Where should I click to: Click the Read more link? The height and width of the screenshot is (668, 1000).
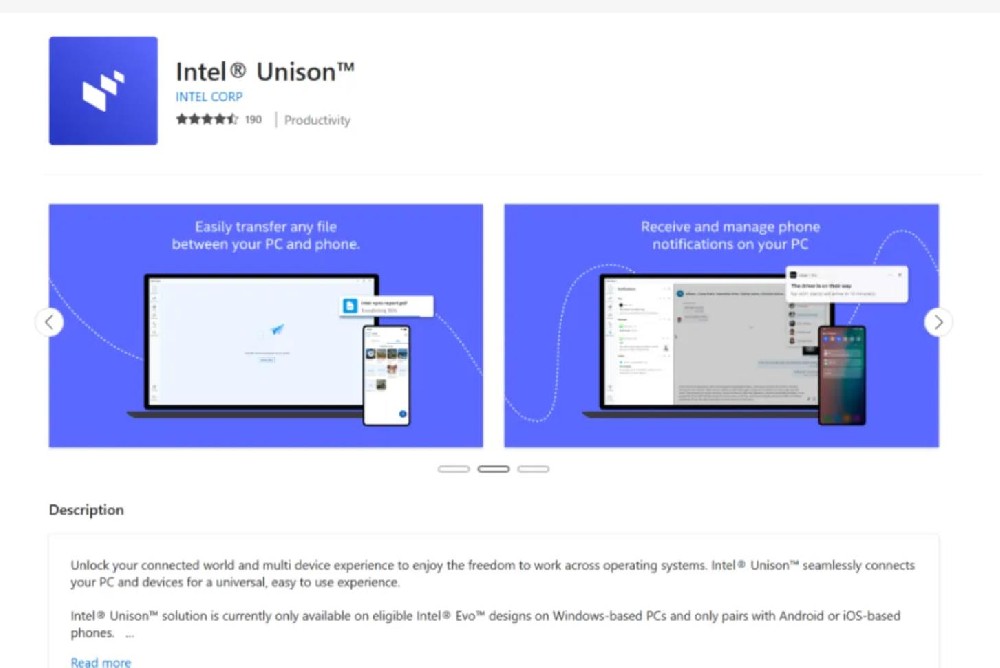tap(101, 662)
